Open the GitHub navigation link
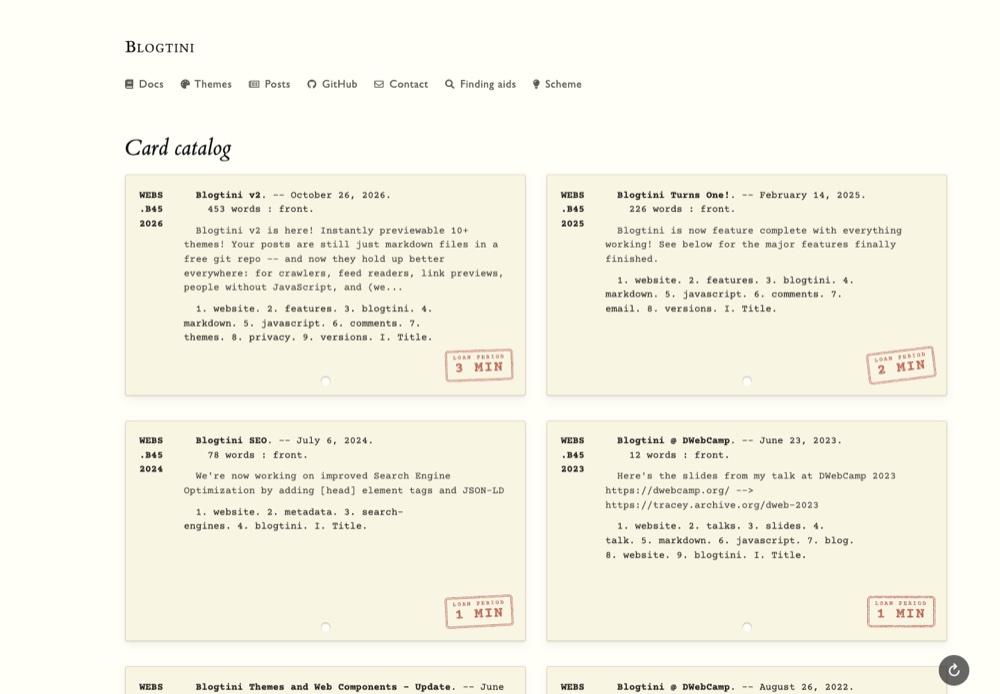The width and height of the screenshot is (1000, 694). pyautogui.click(x=332, y=84)
